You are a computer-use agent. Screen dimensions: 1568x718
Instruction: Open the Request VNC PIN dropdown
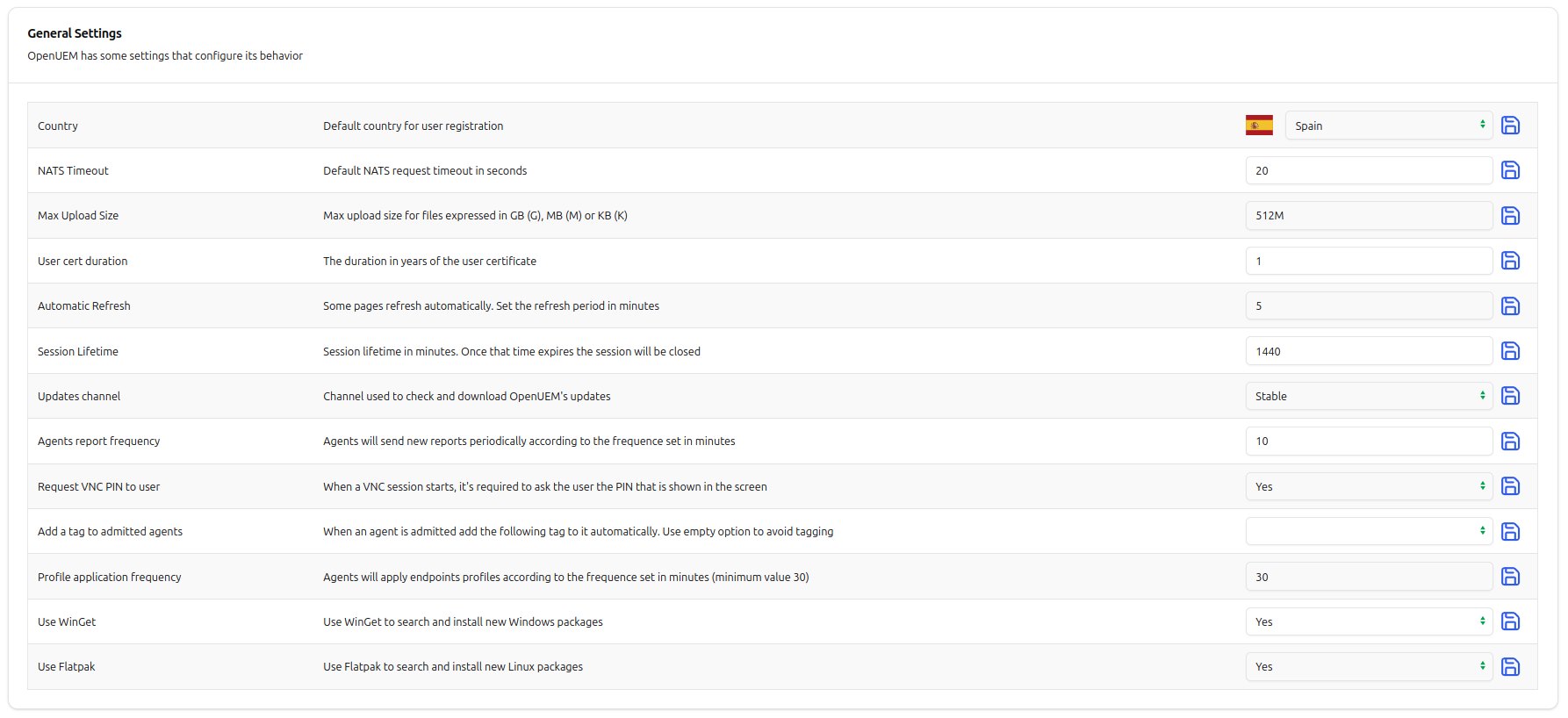pos(1369,486)
